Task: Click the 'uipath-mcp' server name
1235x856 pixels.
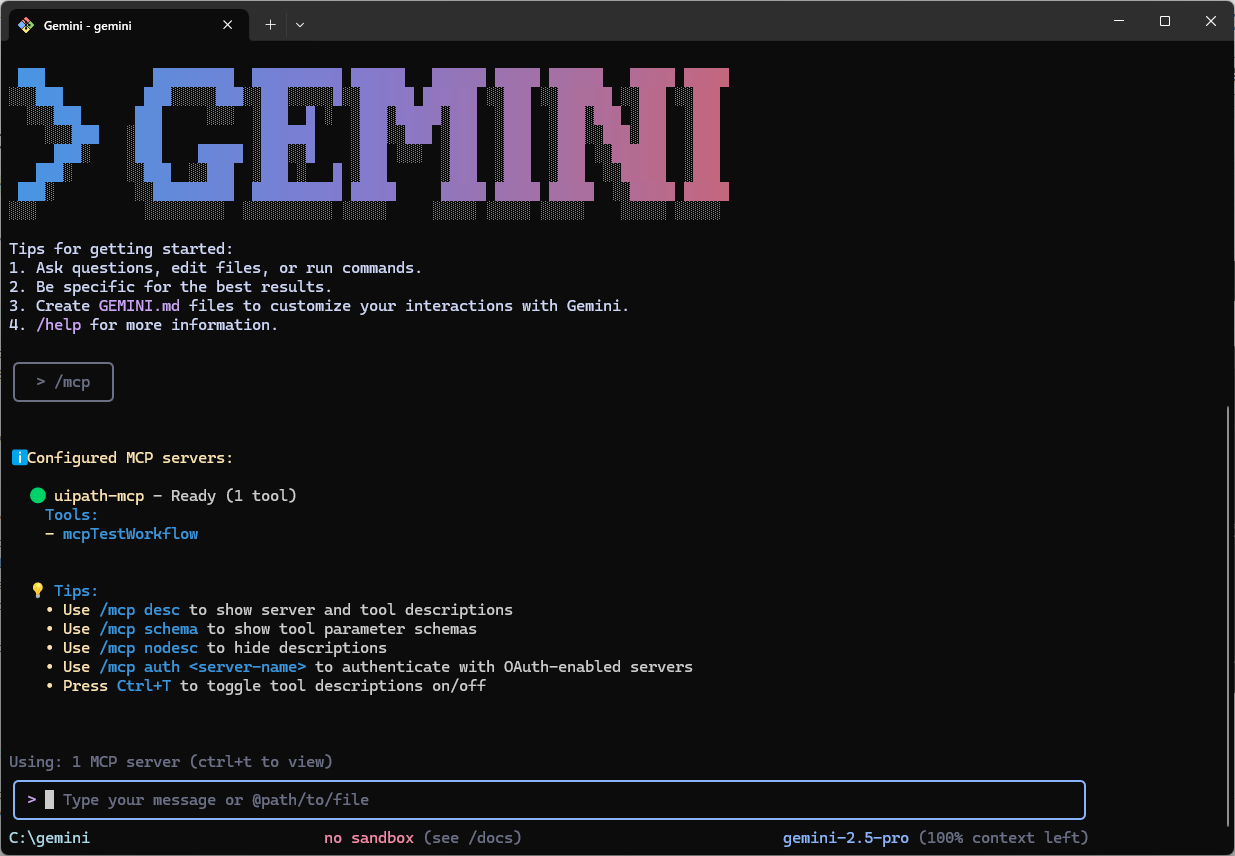Action: pyautogui.click(x=99, y=496)
